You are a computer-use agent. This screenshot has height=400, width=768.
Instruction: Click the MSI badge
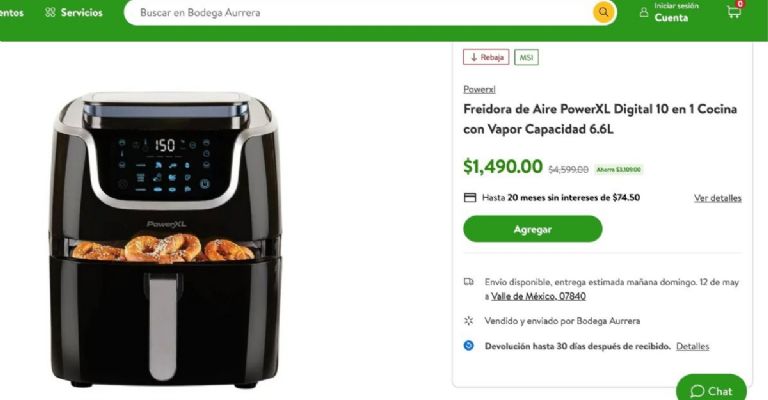pyautogui.click(x=527, y=57)
